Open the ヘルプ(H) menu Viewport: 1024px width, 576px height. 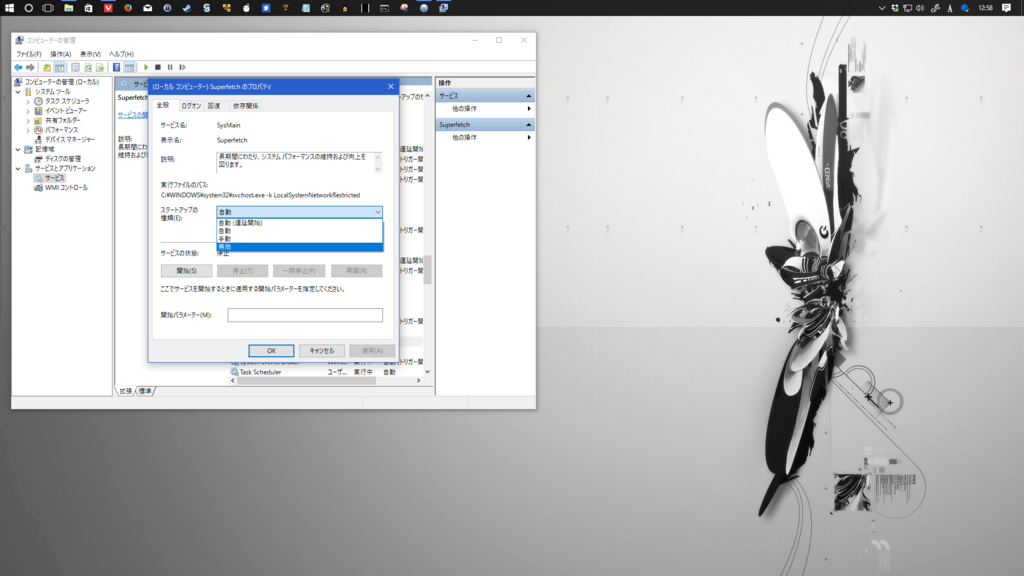(x=121, y=54)
